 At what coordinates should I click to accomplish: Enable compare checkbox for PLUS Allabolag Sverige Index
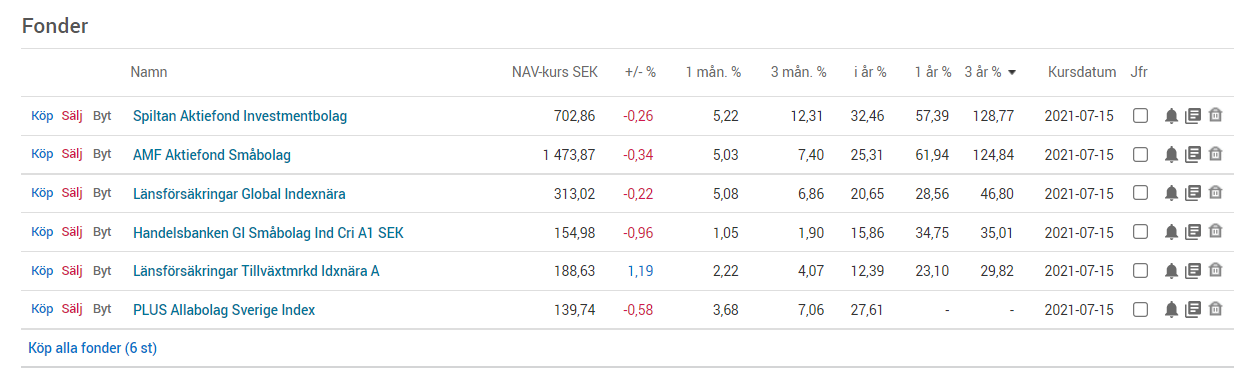1140,310
